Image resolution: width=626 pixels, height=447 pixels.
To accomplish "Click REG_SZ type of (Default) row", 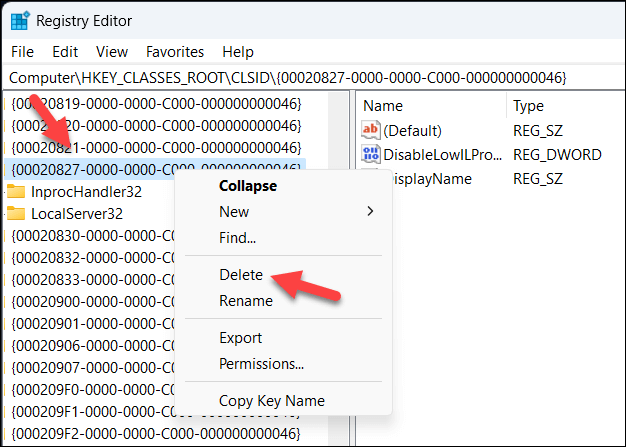I will point(538,131).
